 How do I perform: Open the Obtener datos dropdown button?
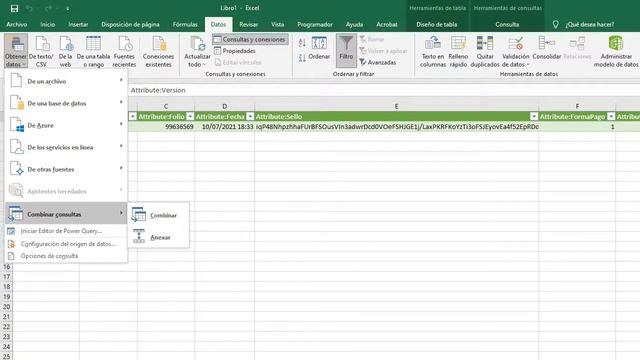coord(16,51)
